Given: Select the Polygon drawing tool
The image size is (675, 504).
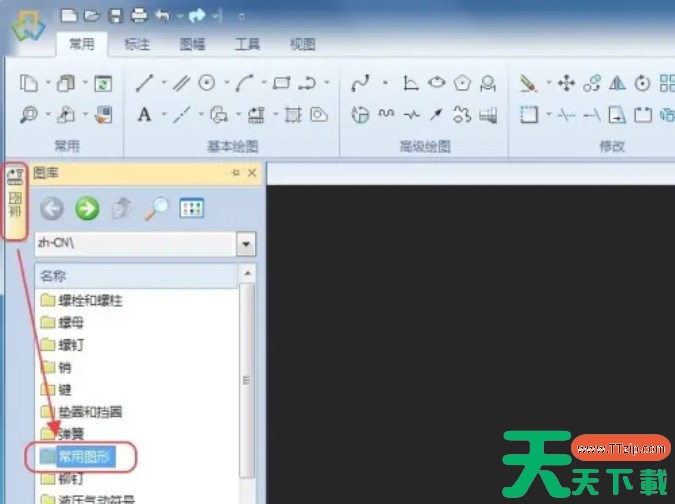Looking at the screenshot, I should 462,83.
